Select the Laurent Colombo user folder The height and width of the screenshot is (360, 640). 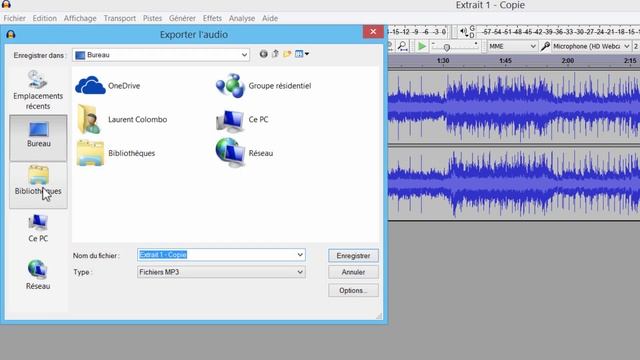pyautogui.click(x=122, y=119)
